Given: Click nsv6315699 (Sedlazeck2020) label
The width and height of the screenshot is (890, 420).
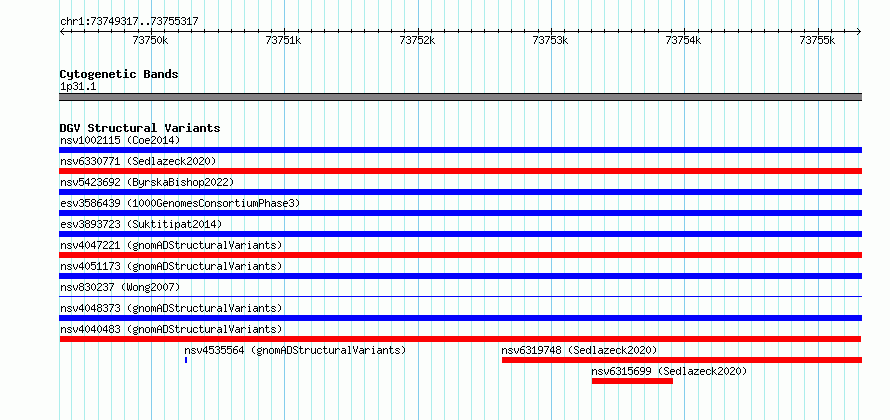Looking at the screenshot, I should coord(669,371).
